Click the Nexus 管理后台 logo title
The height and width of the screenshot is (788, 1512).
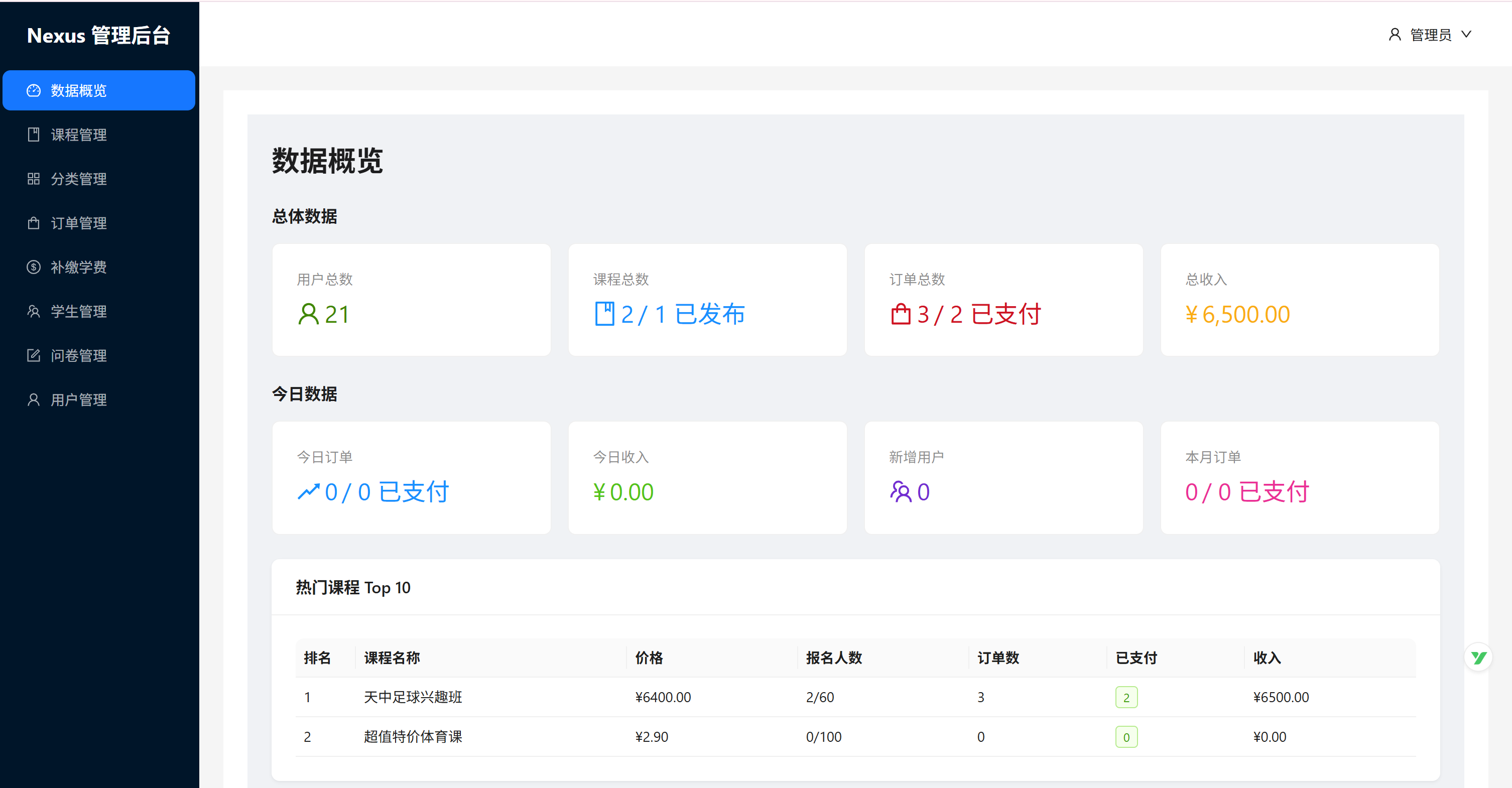(x=98, y=35)
